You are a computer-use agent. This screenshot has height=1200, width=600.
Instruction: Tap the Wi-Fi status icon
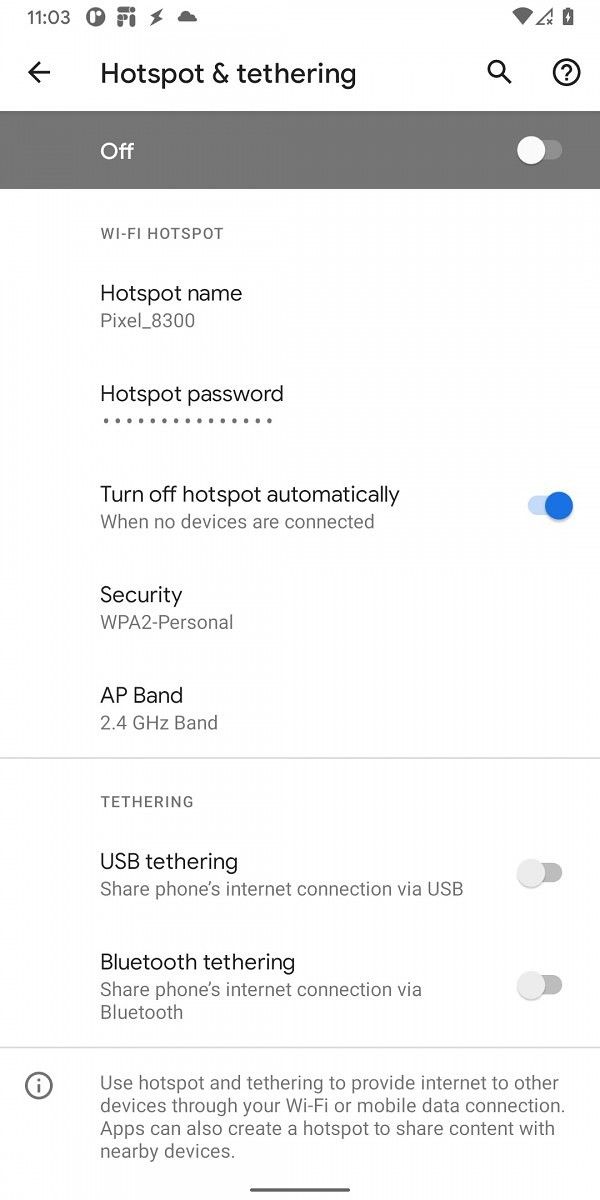522,17
